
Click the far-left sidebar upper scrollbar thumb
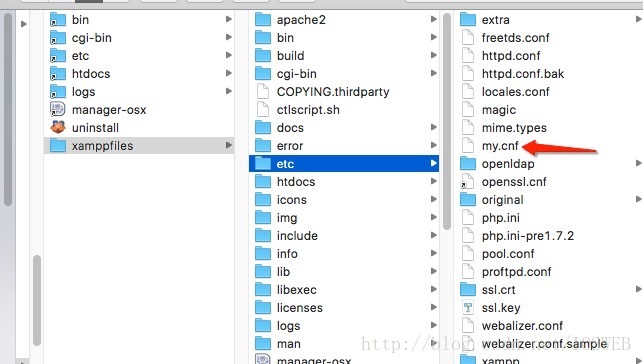(x=8, y=109)
